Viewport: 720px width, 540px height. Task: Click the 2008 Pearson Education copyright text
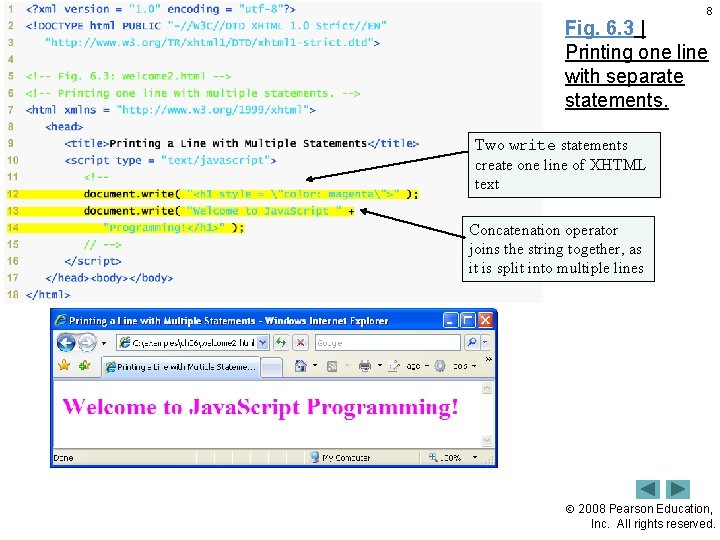click(640, 516)
